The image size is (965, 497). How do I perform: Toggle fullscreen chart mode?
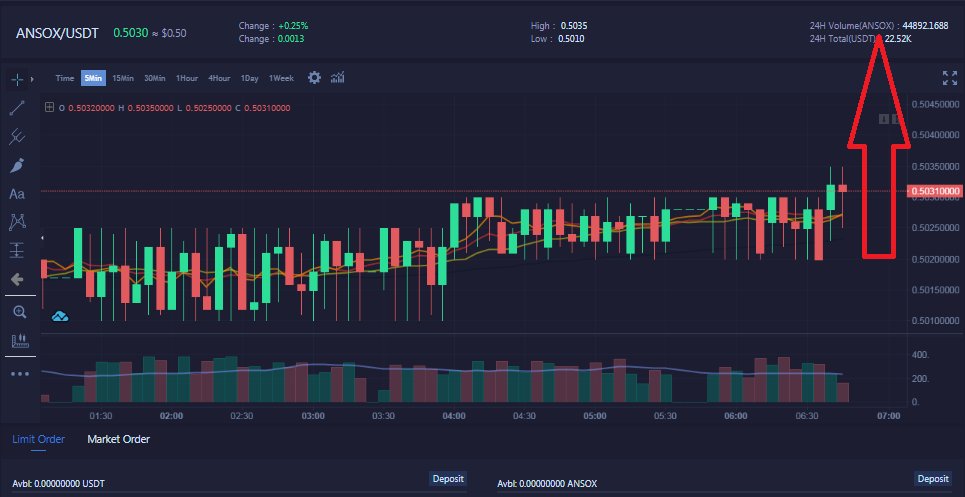click(x=950, y=78)
